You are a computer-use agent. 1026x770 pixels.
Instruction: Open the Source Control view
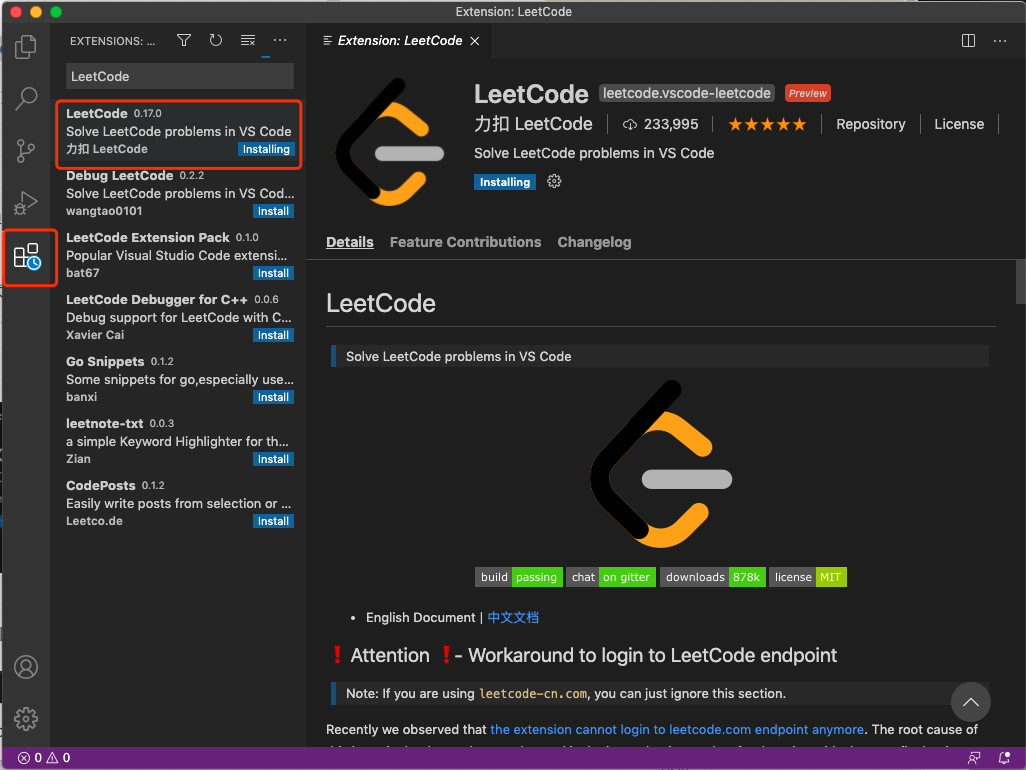(26, 150)
